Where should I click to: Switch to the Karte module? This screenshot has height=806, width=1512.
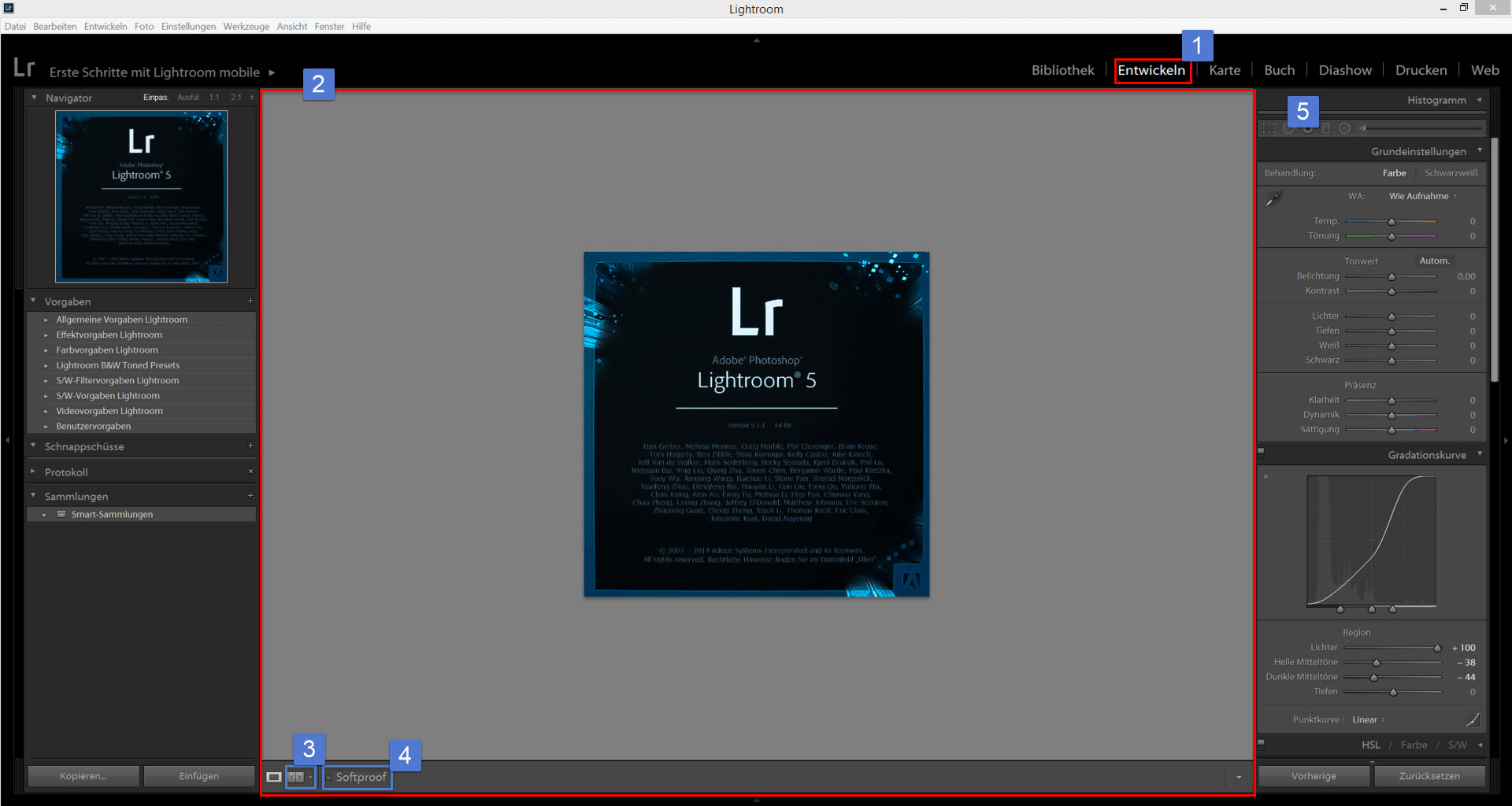[1225, 70]
